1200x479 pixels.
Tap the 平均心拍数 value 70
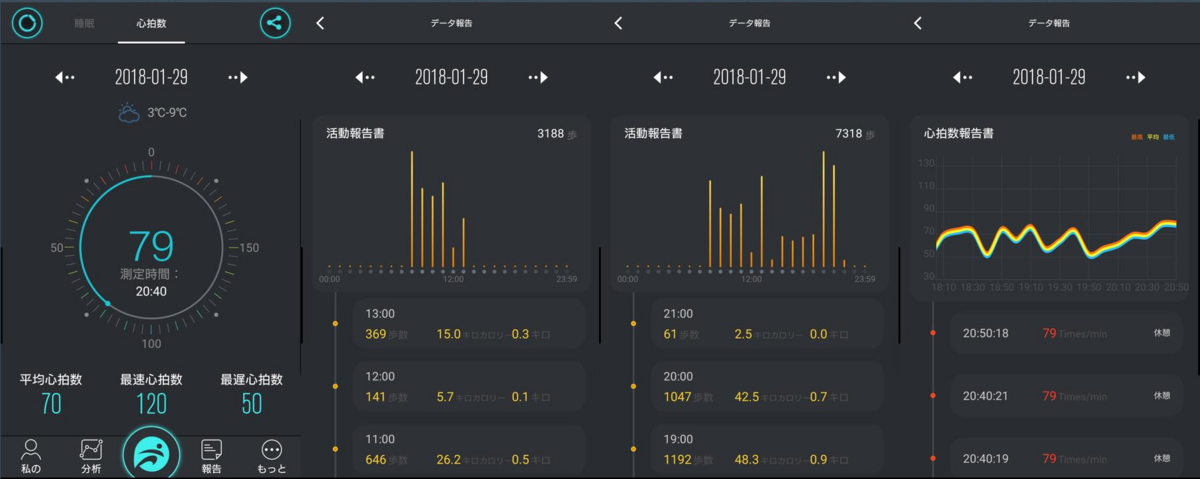[51, 403]
